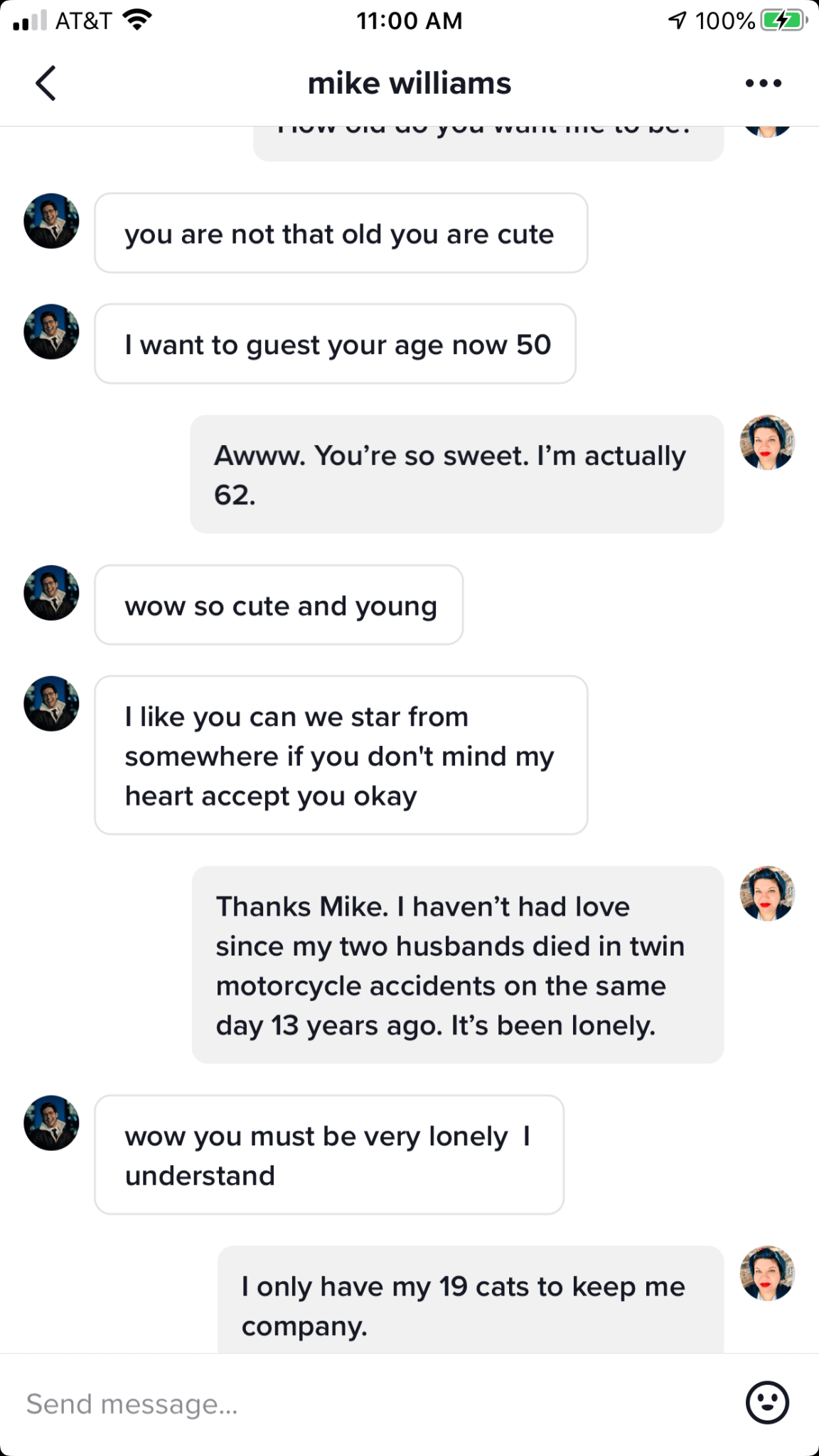Tap avatar beside "wow so cute and young"
The image size is (819, 1456).
[x=51, y=593]
